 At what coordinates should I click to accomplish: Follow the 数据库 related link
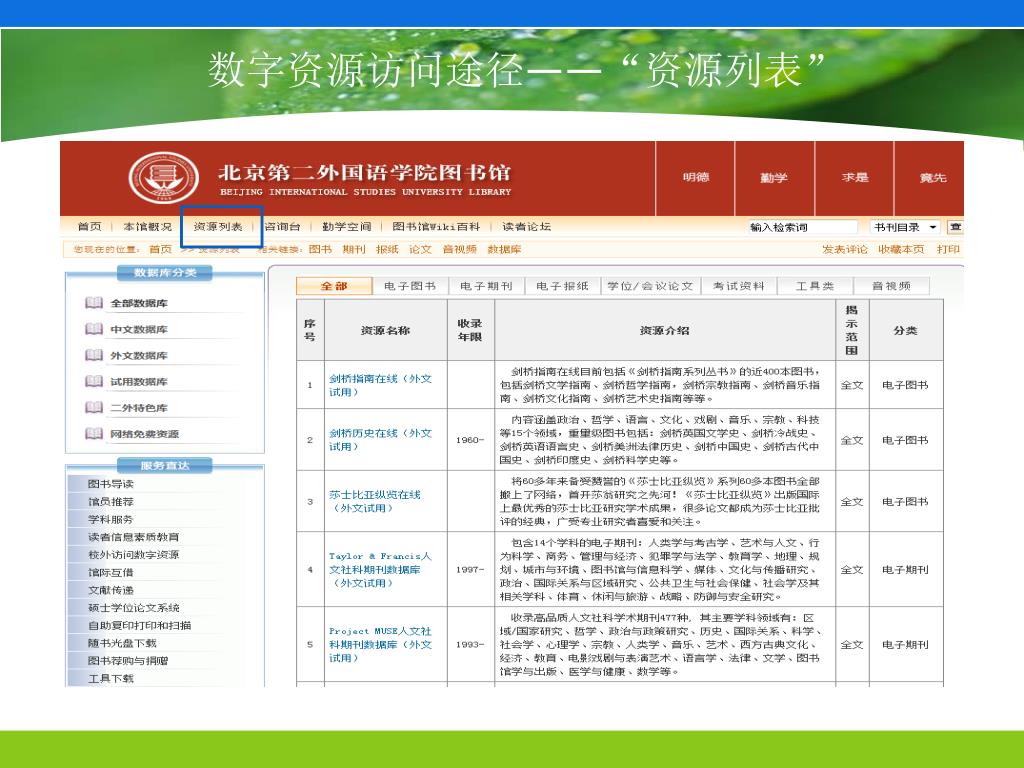(504, 249)
